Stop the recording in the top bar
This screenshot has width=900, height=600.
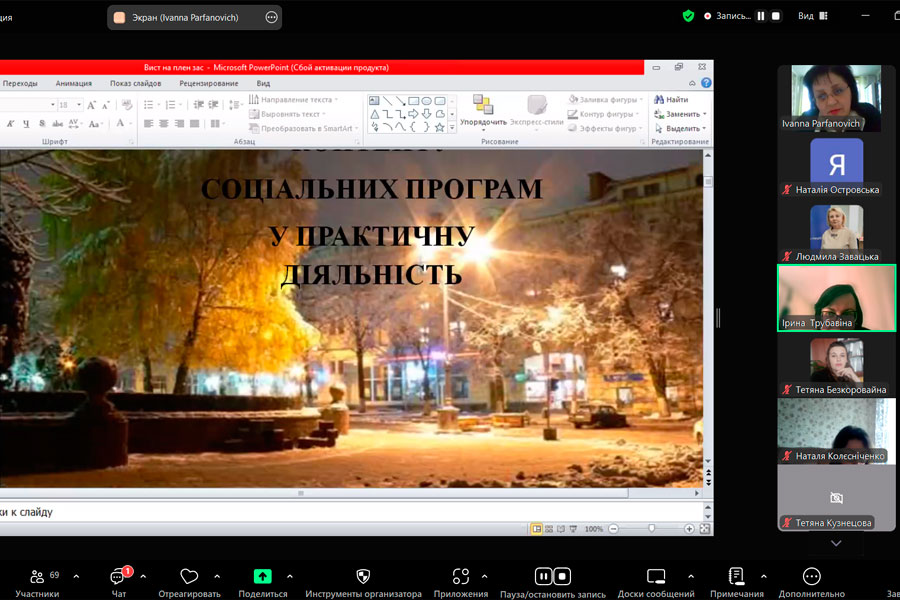[775, 16]
